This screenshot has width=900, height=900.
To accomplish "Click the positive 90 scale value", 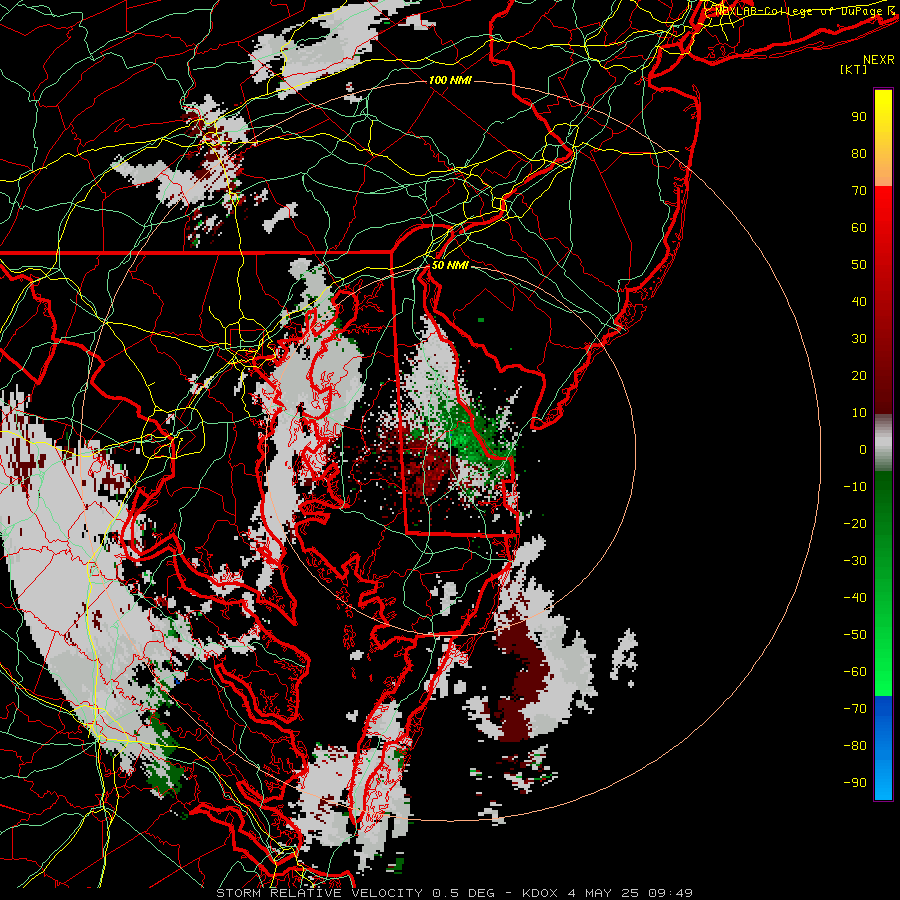I will (x=859, y=117).
